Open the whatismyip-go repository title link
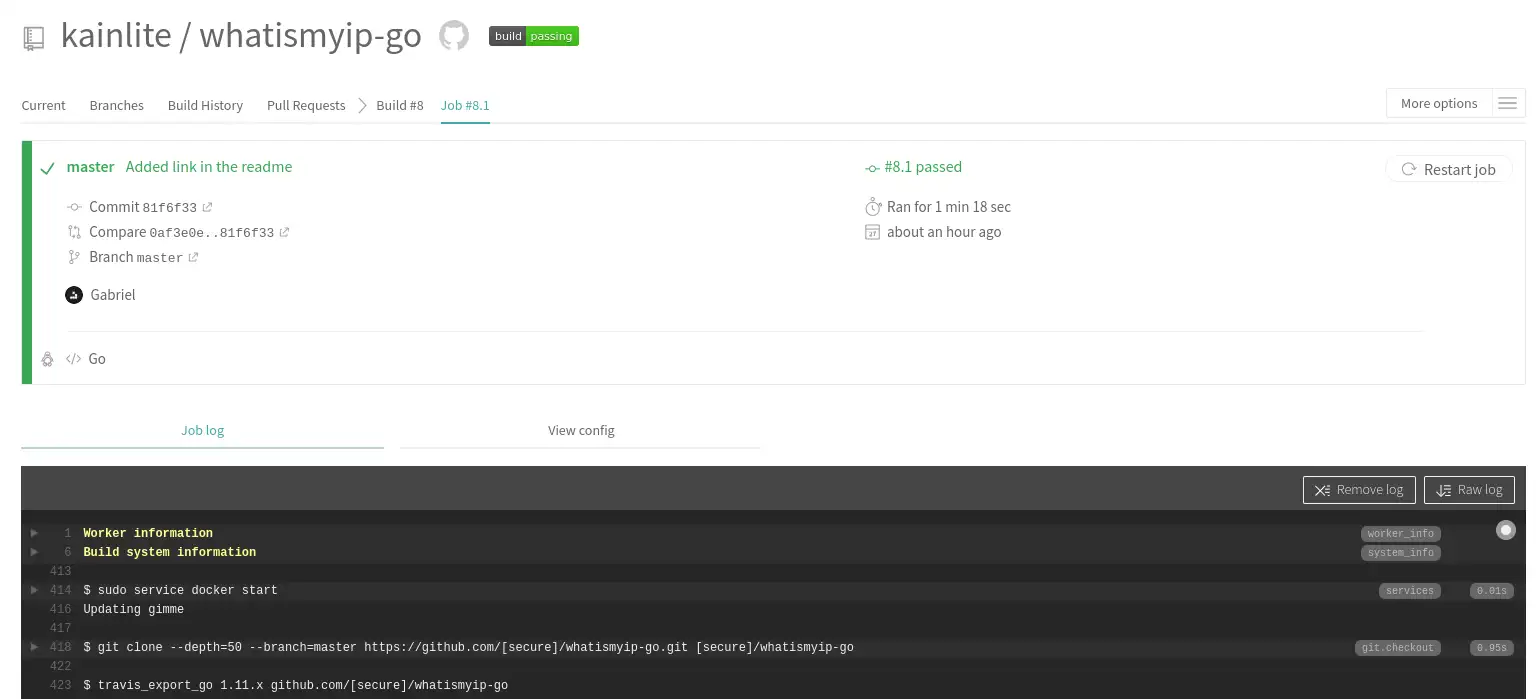The width and height of the screenshot is (1540, 699). [310, 36]
